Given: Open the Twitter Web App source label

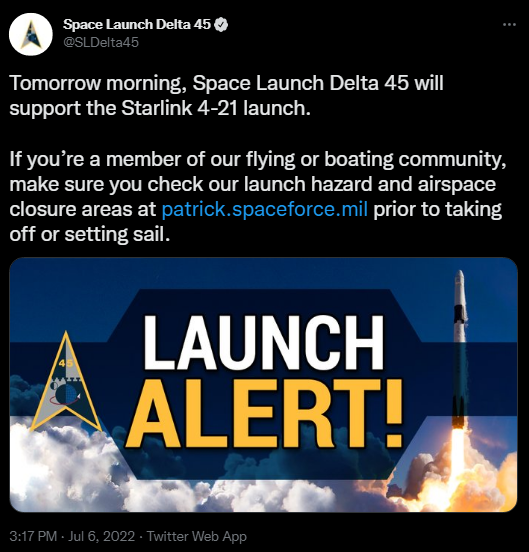Looking at the screenshot, I should point(197,536).
